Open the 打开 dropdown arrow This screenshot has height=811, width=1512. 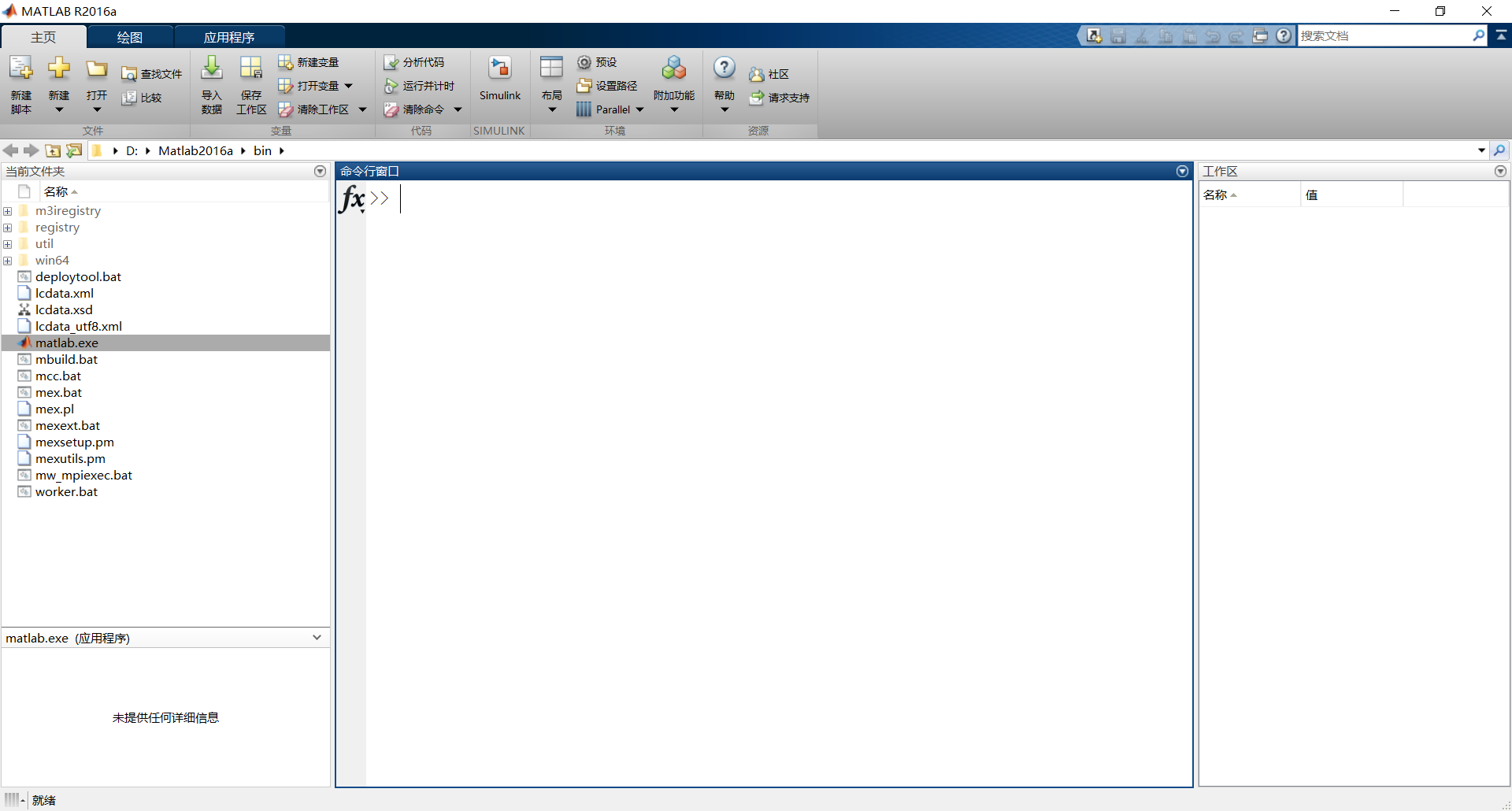97,110
